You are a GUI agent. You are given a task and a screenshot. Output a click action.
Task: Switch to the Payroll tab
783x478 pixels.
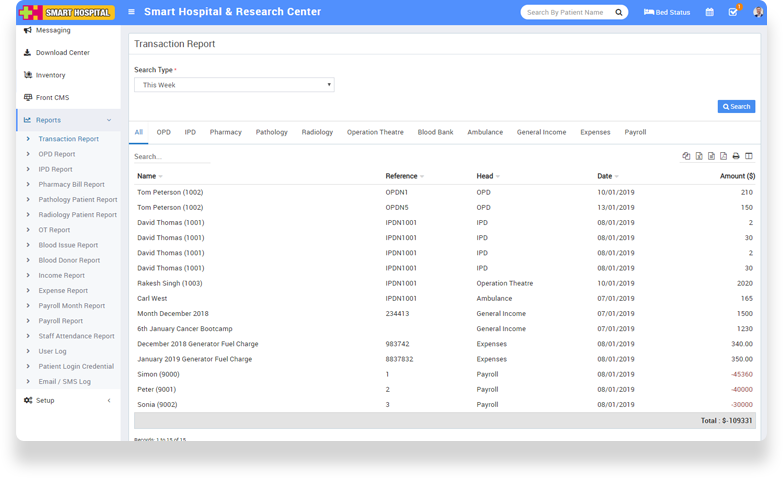coord(635,132)
